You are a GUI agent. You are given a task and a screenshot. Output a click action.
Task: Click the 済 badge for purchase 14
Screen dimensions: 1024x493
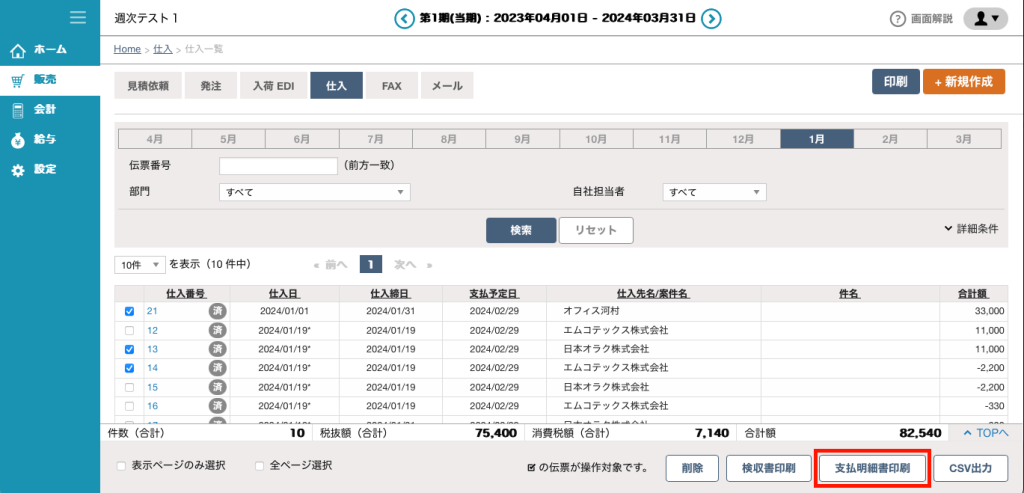click(x=217, y=368)
